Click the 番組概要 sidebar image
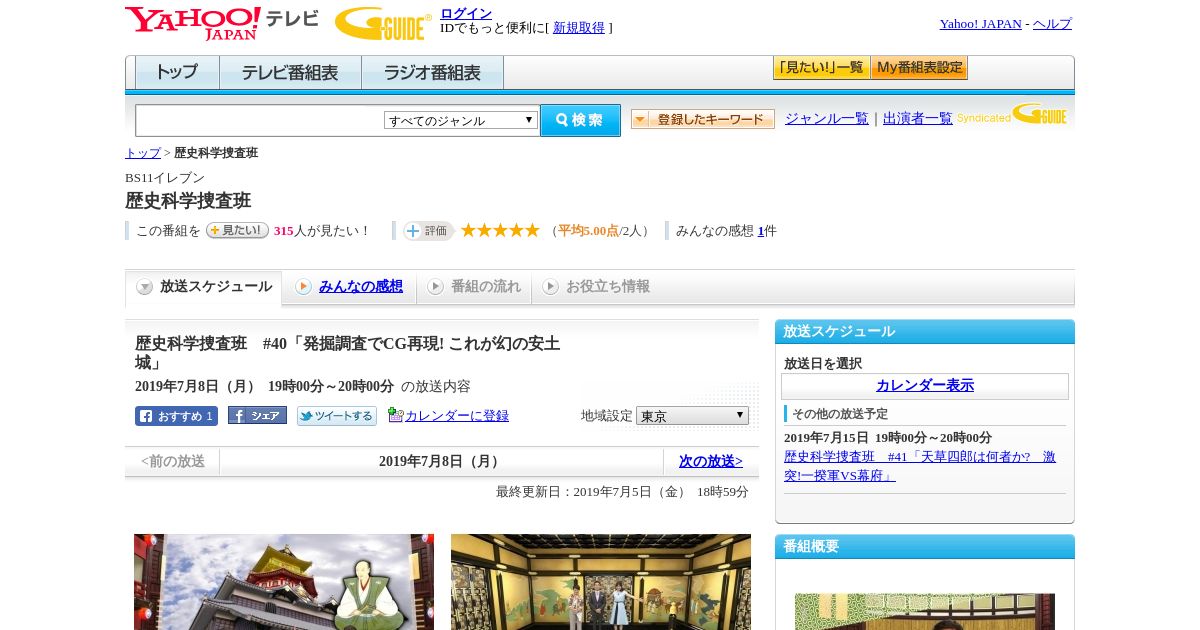This screenshot has width=1200, height=630. click(x=925, y=612)
